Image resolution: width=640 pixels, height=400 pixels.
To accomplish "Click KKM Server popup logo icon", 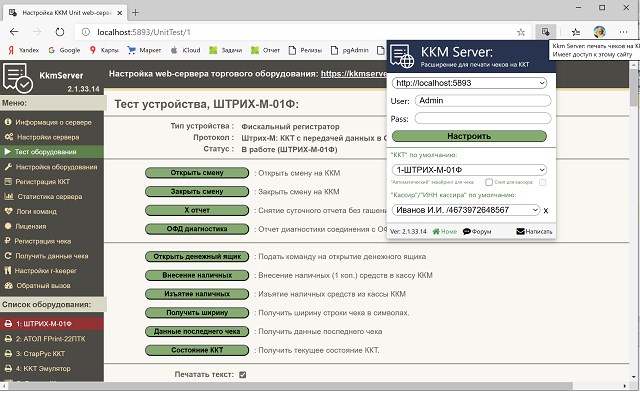I will [402, 56].
